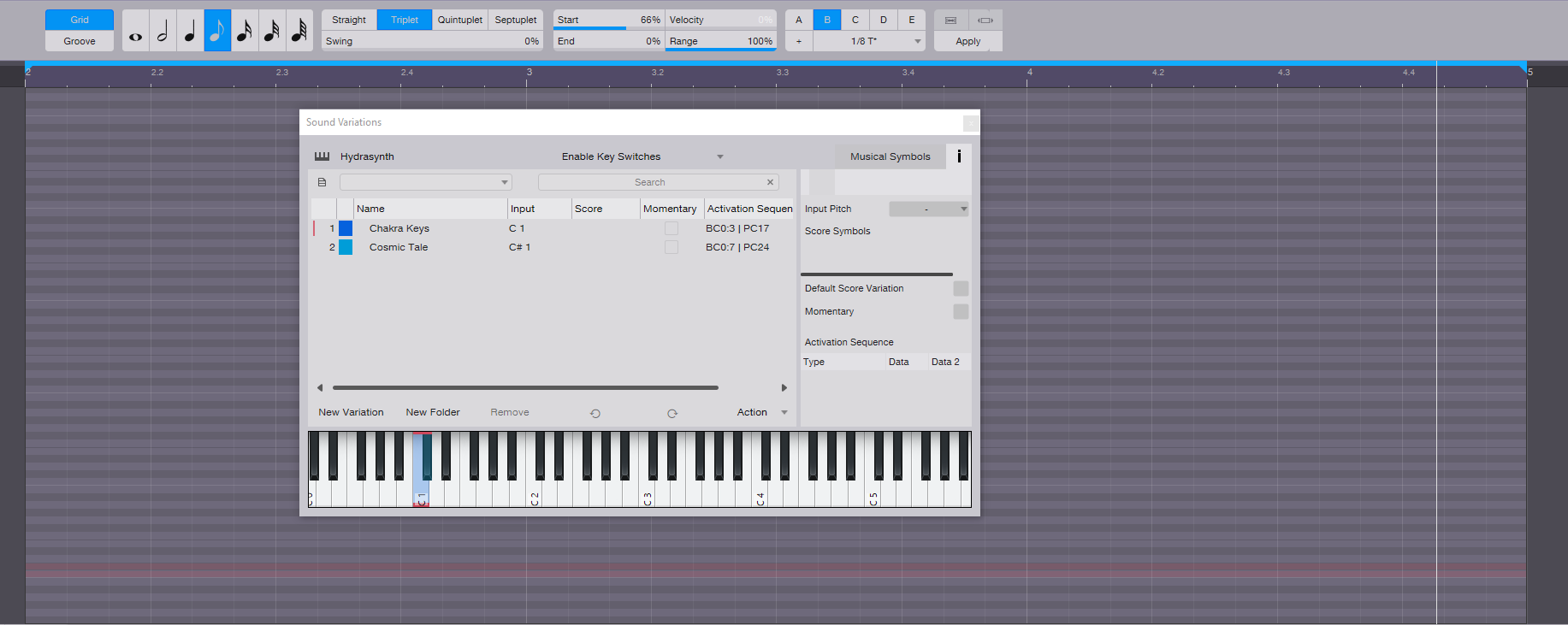Adjust the Swing percentage slider
The image size is (1568, 625).
click(432, 41)
